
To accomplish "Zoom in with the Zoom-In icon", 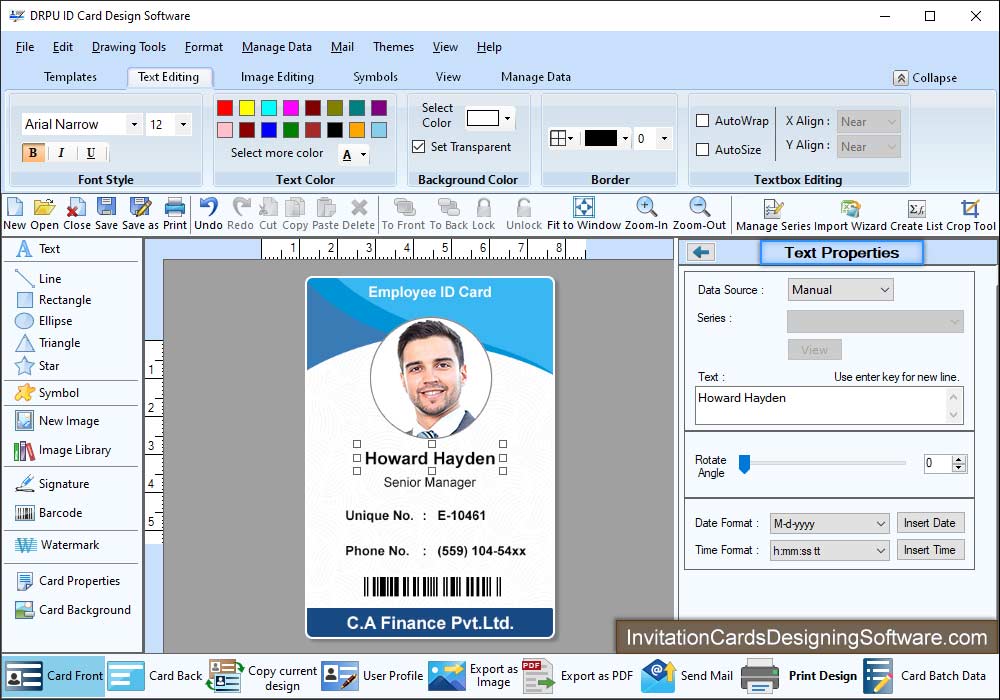I will [646, 207].
